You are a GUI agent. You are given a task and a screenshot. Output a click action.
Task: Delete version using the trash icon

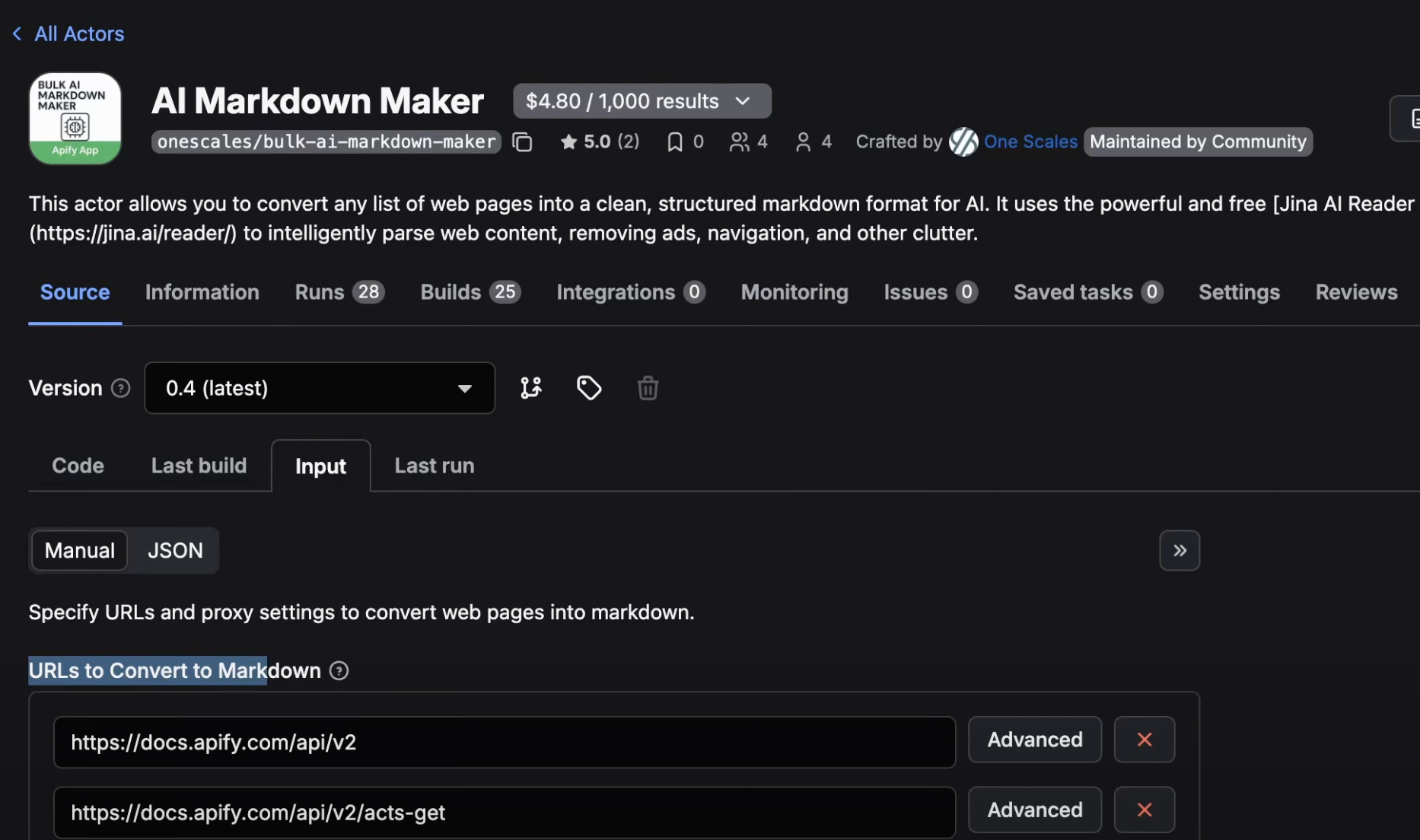pos(648,388)
